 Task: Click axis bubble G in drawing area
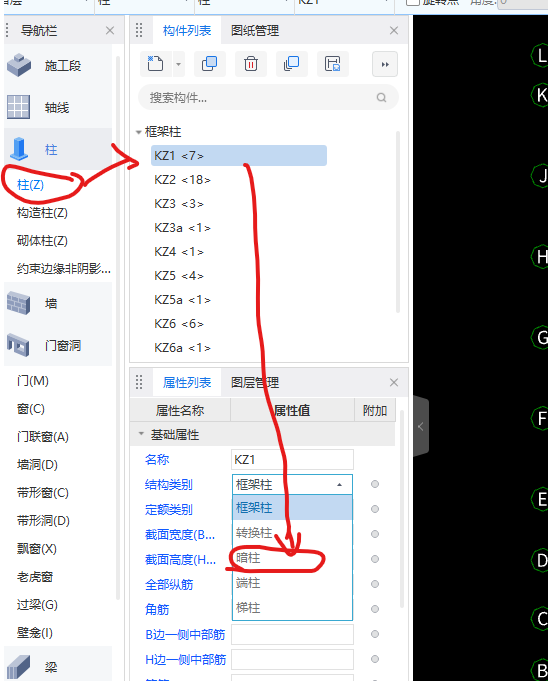click(x=540, y=337)
